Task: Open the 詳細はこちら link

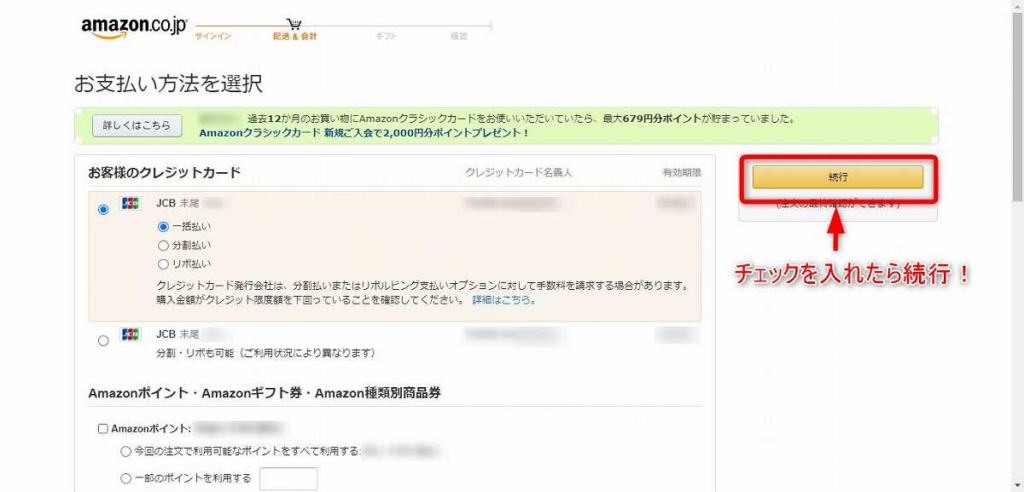Action: [503, 300]
